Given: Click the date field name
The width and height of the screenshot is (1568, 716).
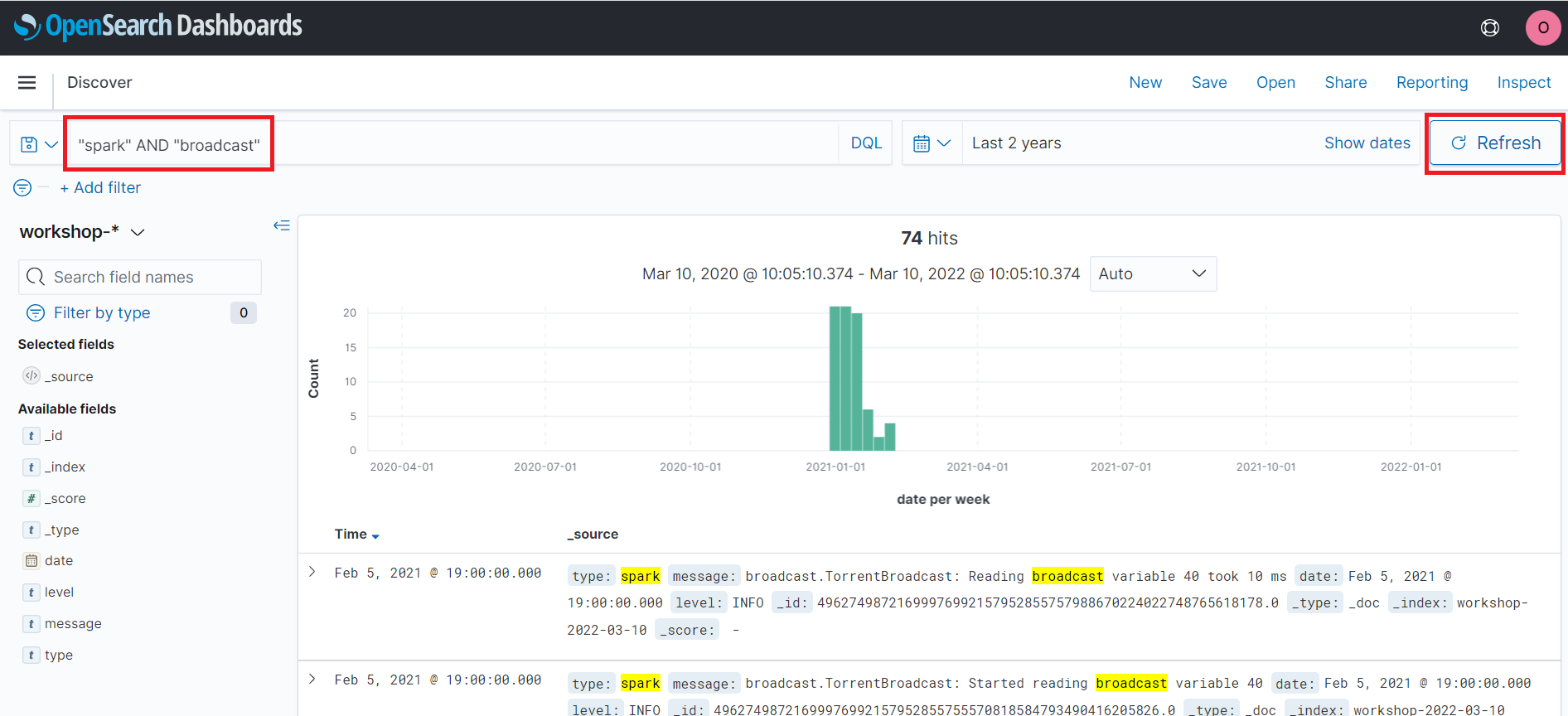Looking at the screenshot, I should [x=59, y=561].
